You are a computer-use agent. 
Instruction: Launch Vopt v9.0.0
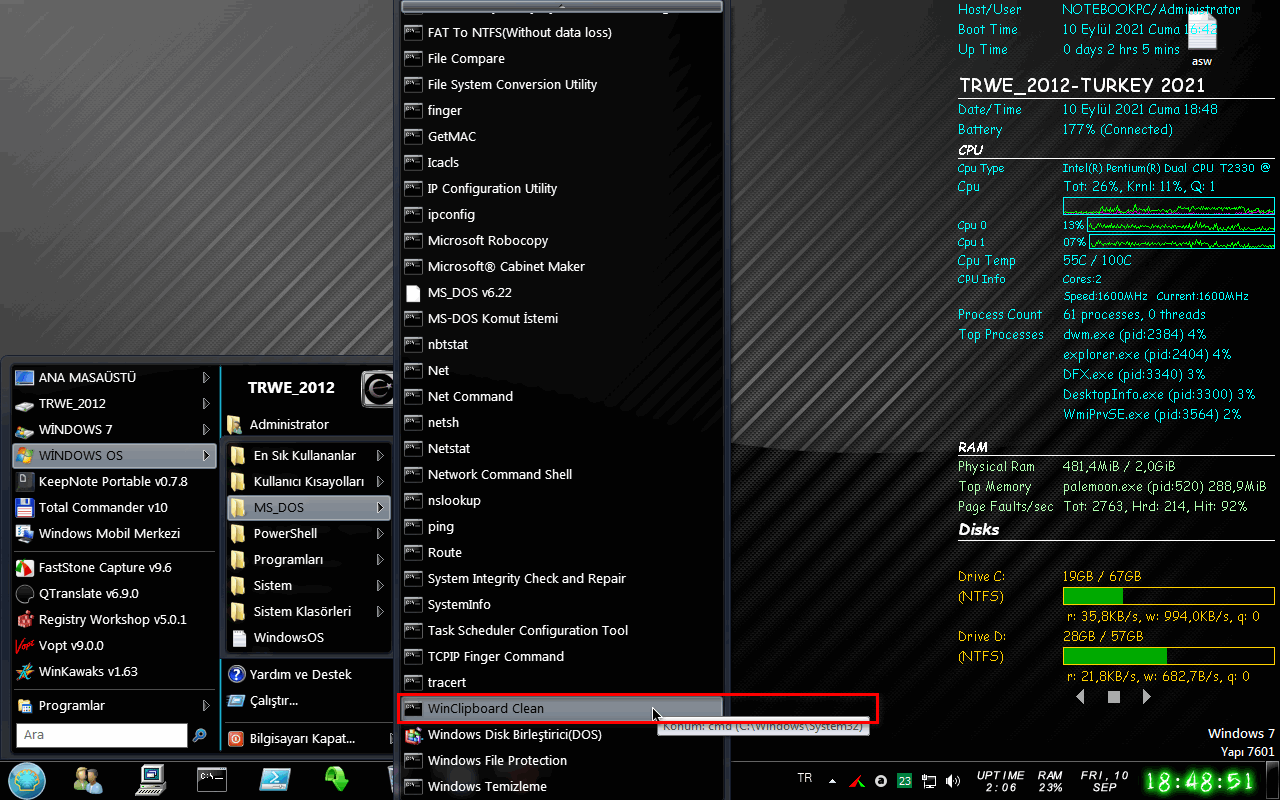114,645
